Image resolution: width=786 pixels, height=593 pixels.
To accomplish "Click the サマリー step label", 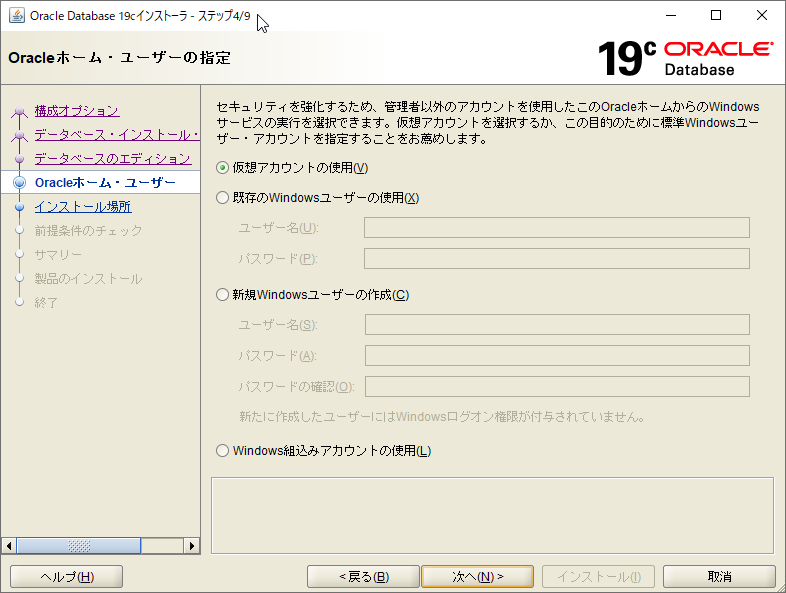I will click(58, 255).
